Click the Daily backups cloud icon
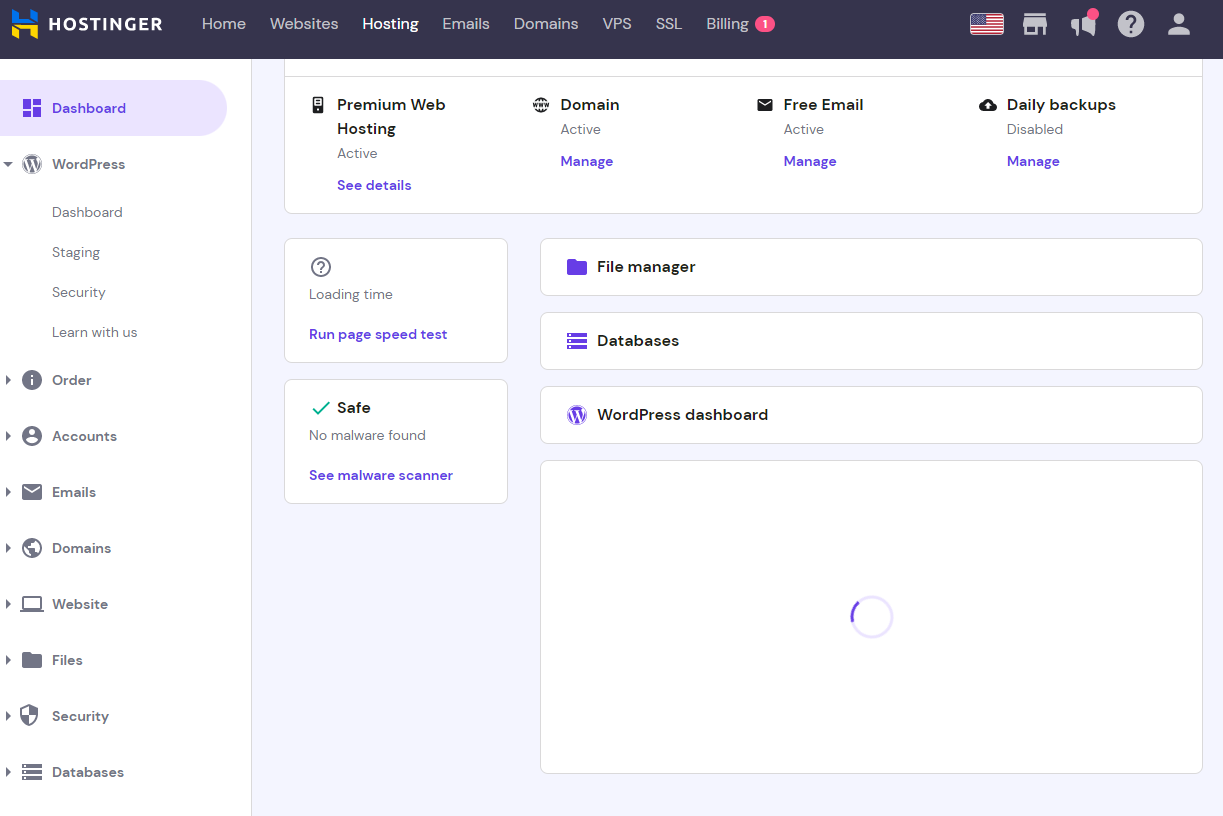The image size is (1223, 816). click(988, 105)
